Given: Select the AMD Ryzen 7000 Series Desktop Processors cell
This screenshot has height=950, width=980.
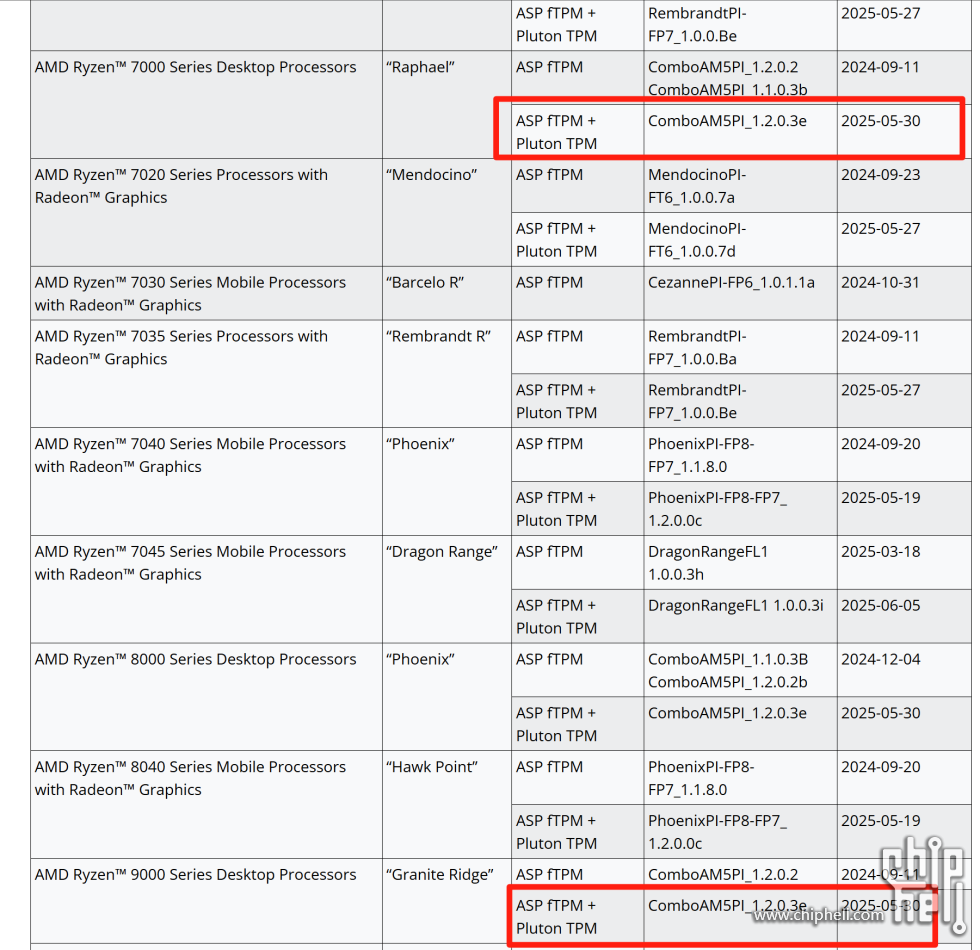Looking at the screenshot, I should tap(206, 104).
